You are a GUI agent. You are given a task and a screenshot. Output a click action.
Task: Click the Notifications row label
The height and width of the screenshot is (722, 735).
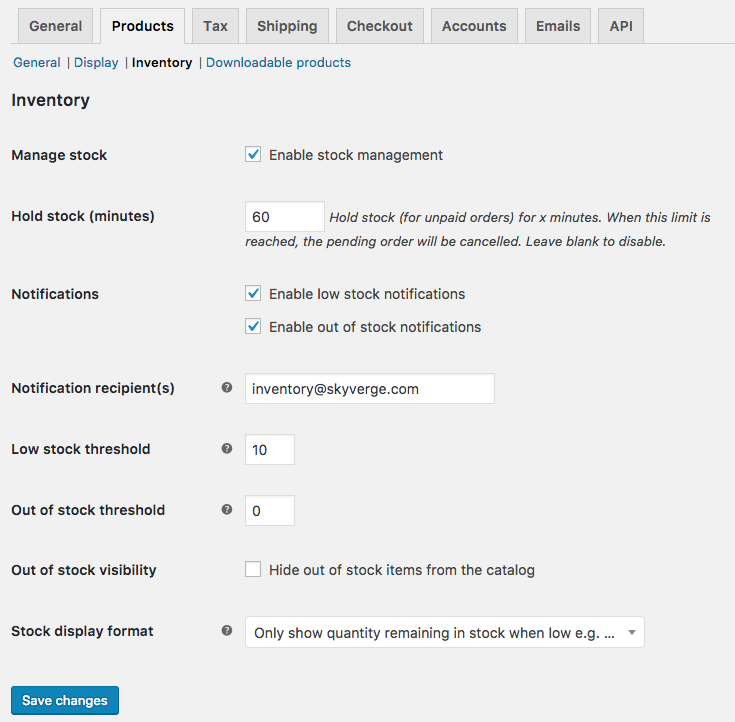pos(55,294)
